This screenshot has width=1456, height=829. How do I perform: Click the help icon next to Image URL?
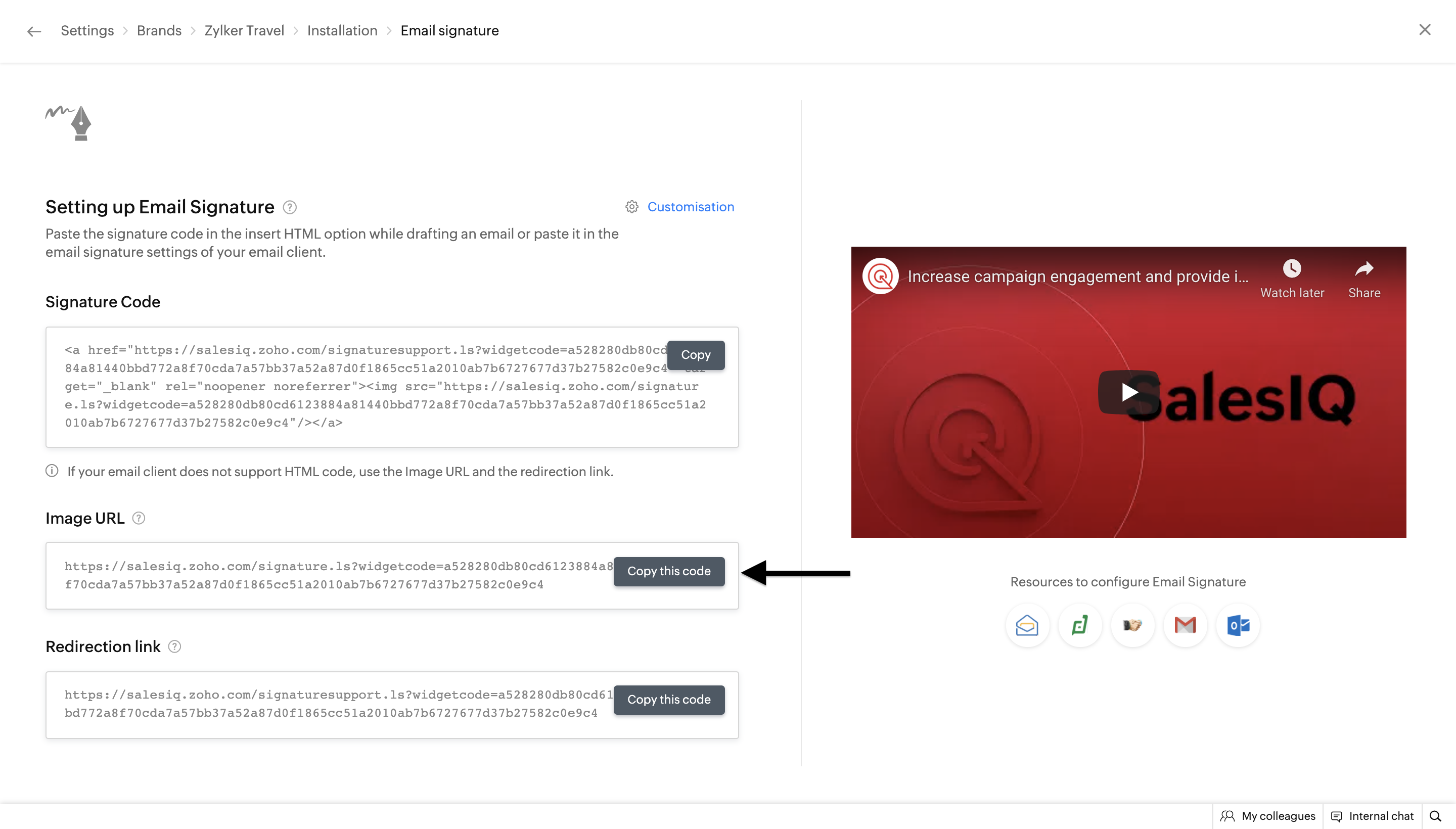pos(139,518)
